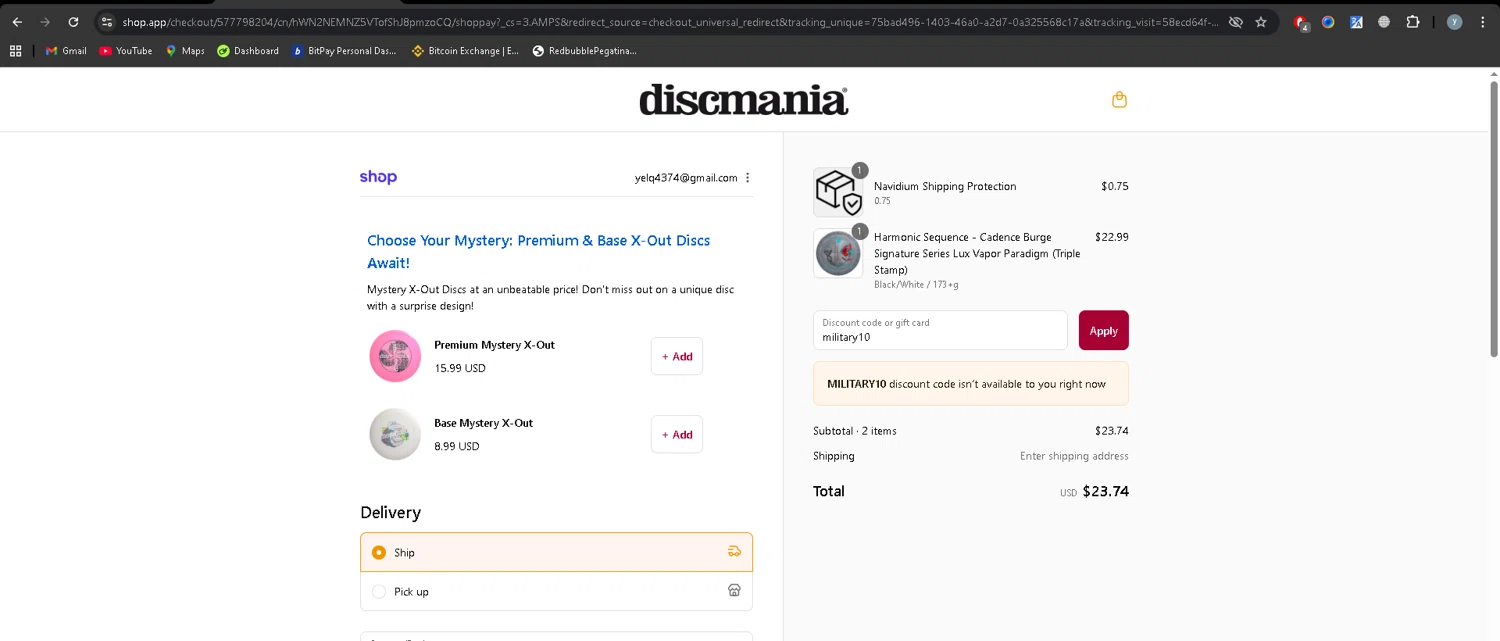The height and width of the screenshot is (641, 1500).
Task: Click the delivery truck icon
Action: [x=734, y=551]
